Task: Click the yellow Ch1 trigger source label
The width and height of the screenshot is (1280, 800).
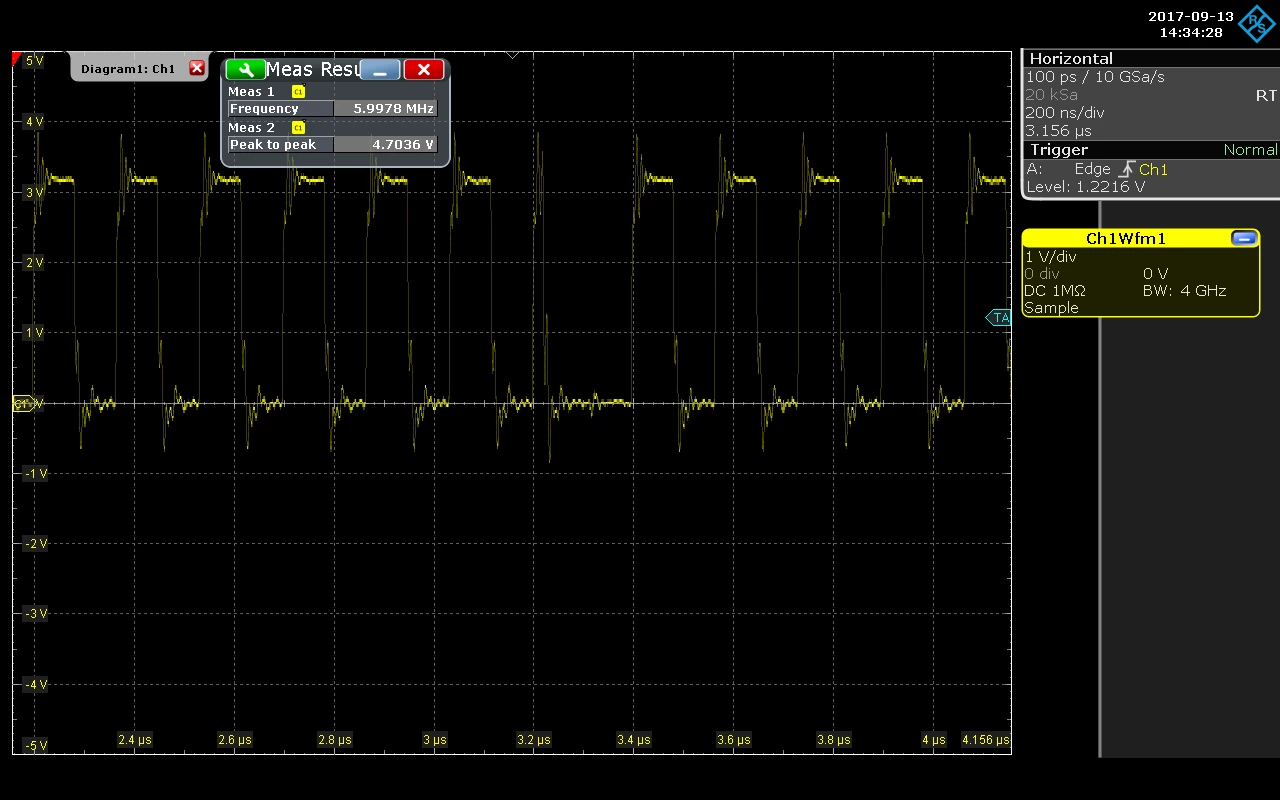Action: pos(1153,170)
